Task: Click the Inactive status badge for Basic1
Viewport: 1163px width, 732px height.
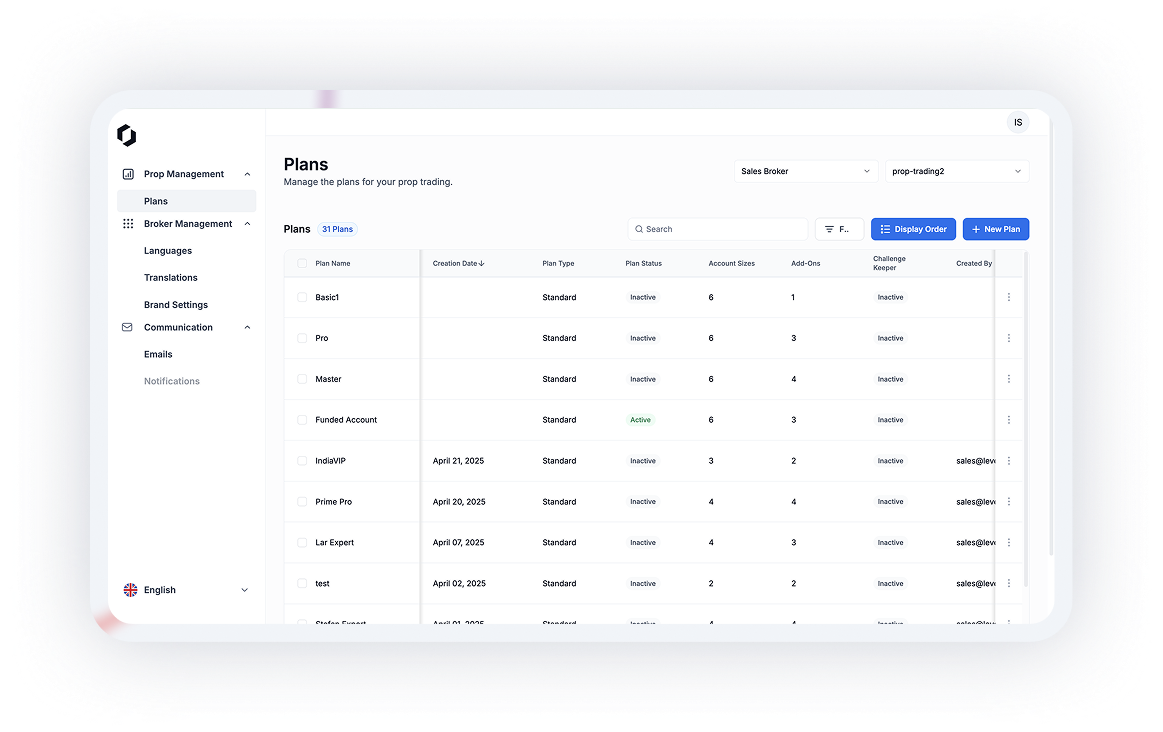Action: click(643, 297)
